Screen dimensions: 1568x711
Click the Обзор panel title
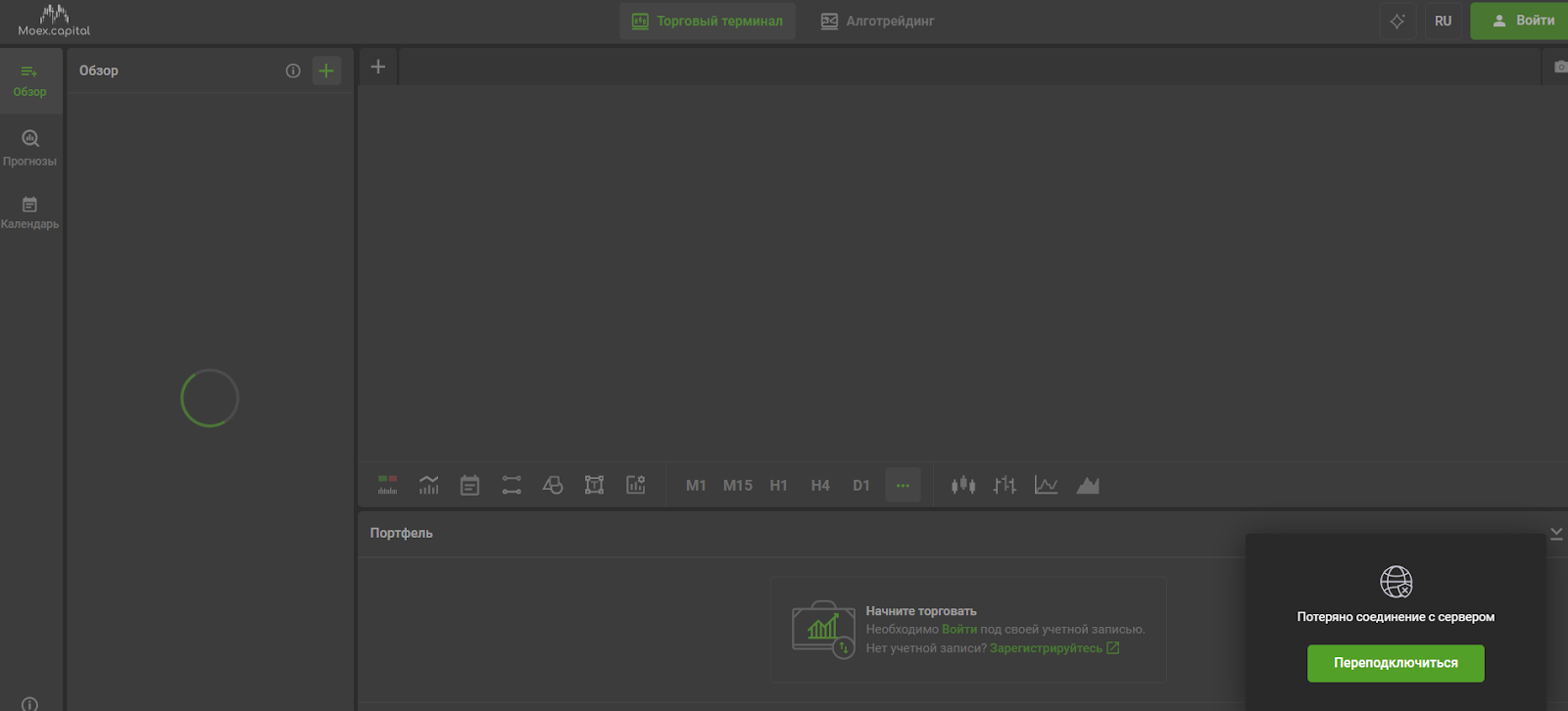tap(99, 71)
